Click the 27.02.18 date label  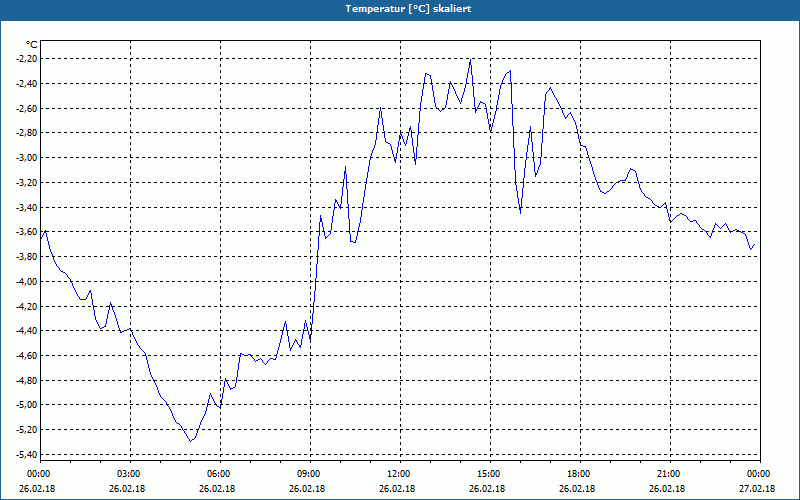(757, 489)
